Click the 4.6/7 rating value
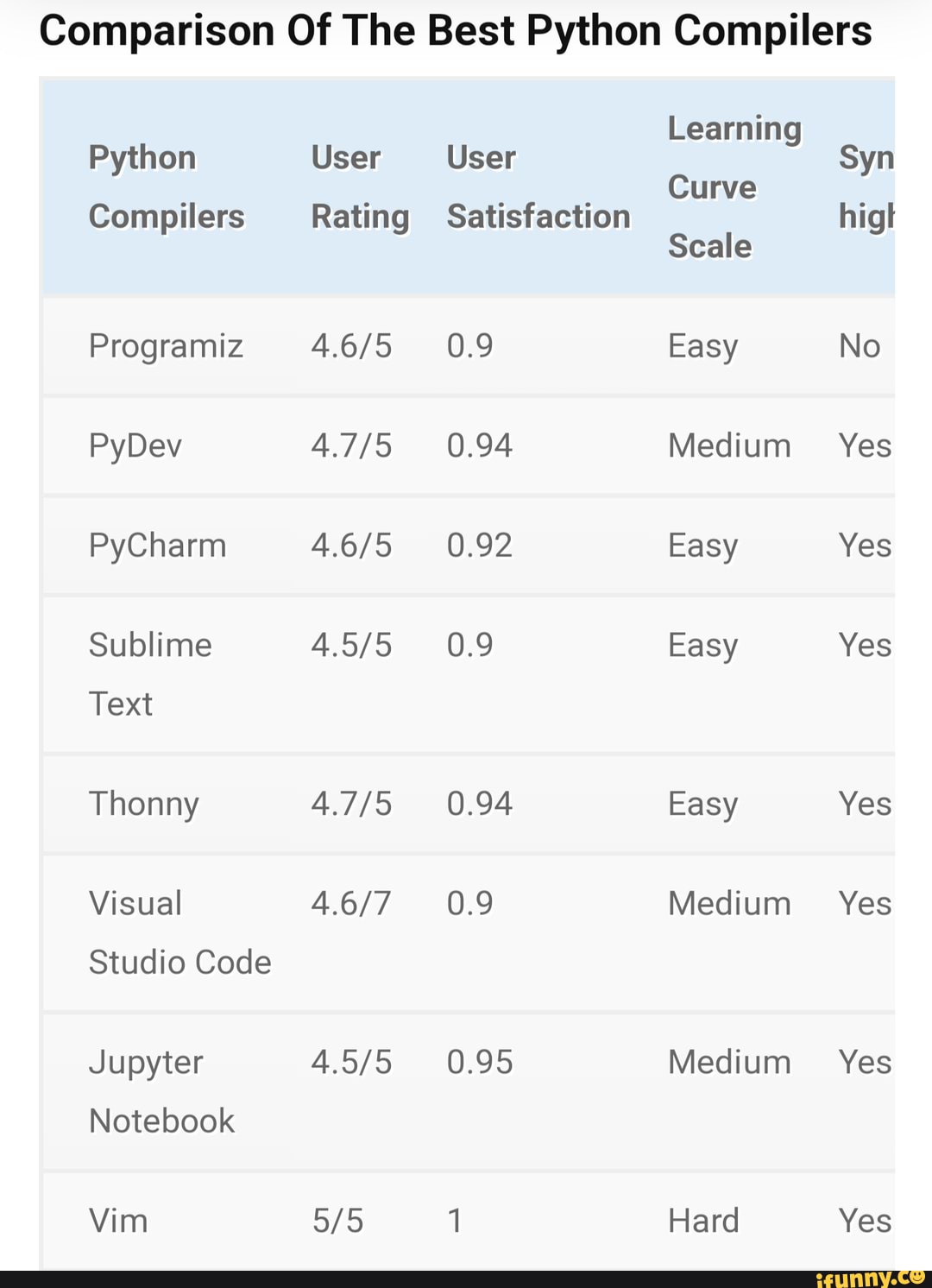Viewport: 932px width, 1288px height. tap(351, 904)
